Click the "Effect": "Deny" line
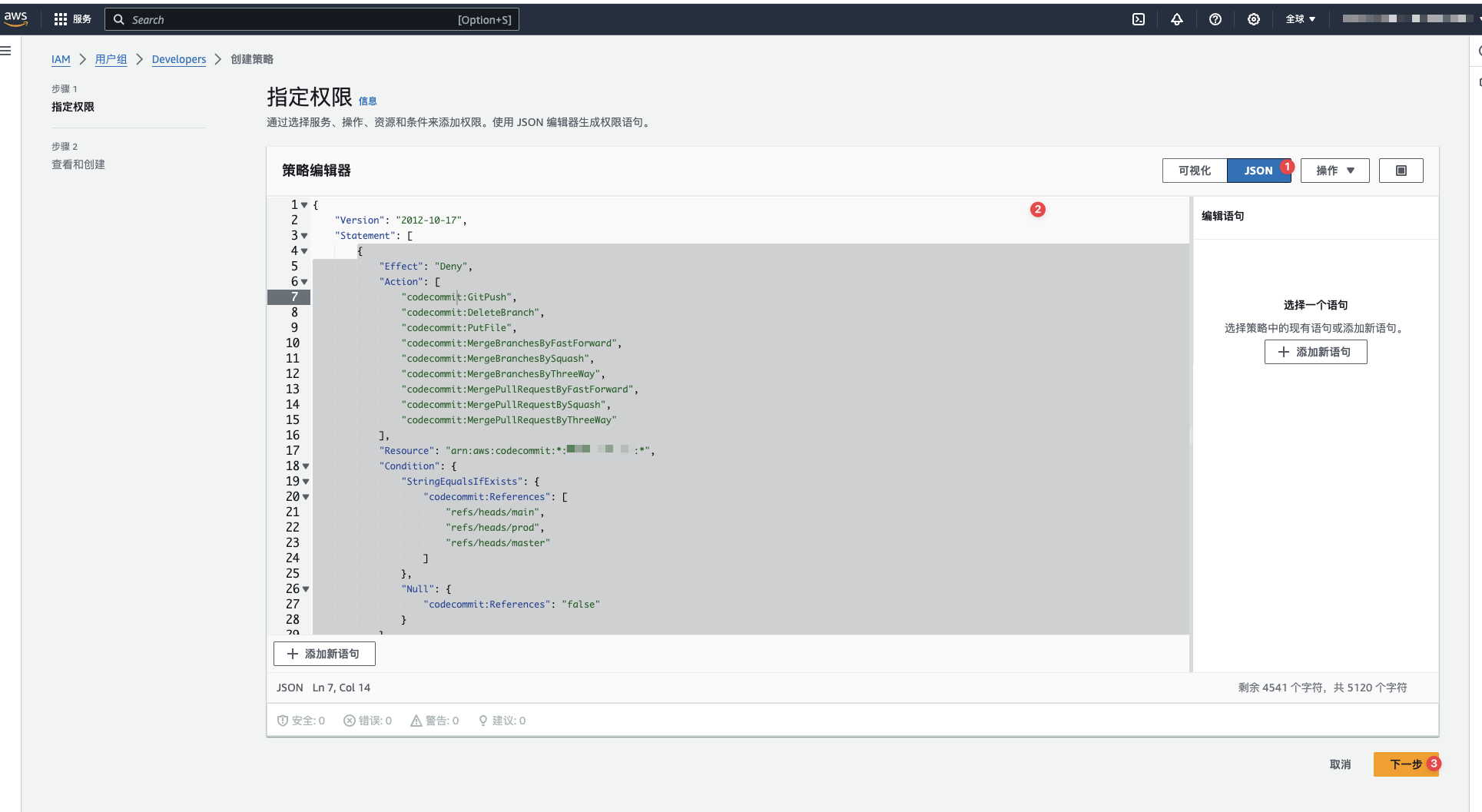Screen dimensions: 1482x812 (426, 267)
